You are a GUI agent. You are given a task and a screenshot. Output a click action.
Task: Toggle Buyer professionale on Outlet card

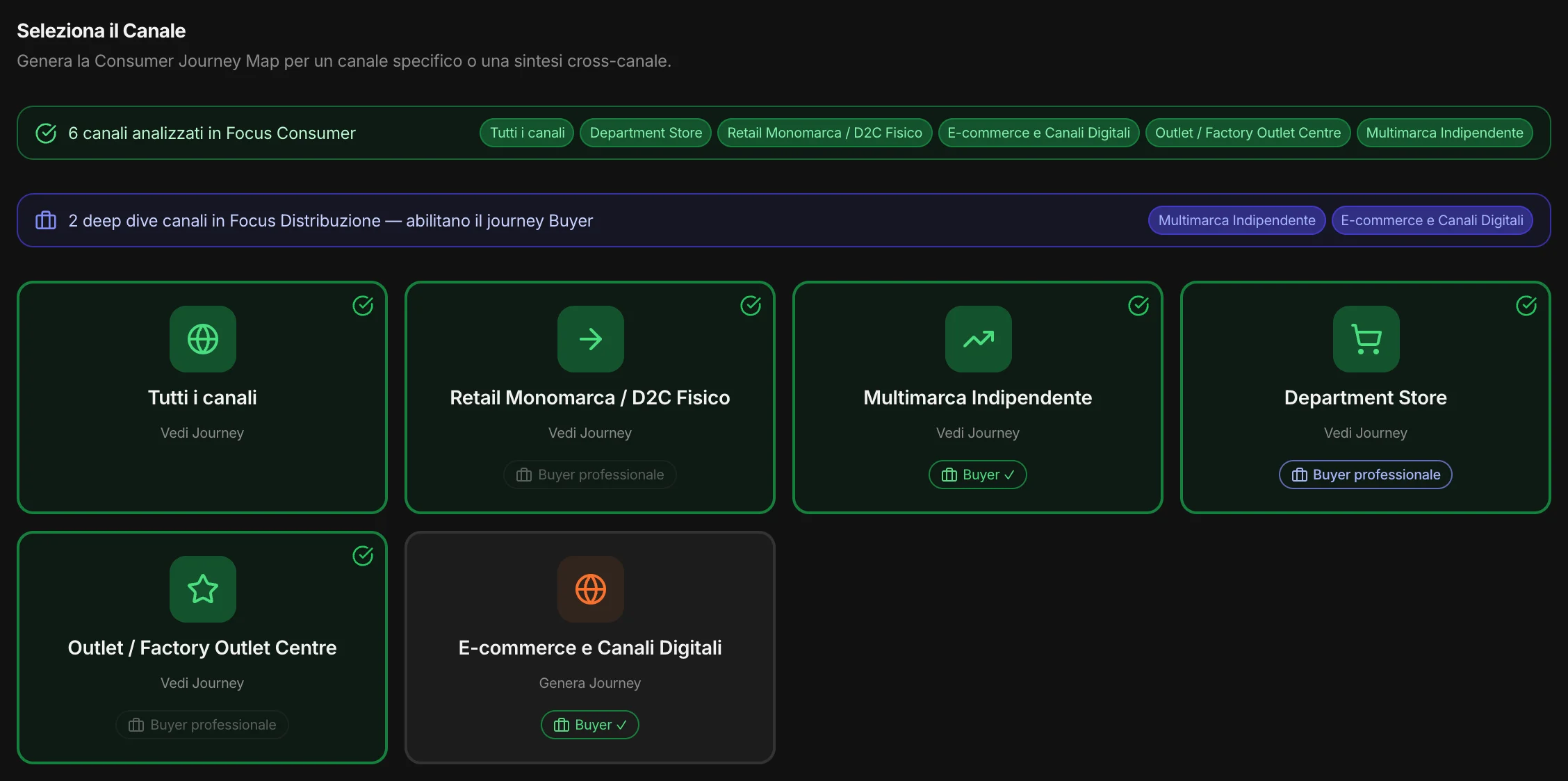click(202, 725)
